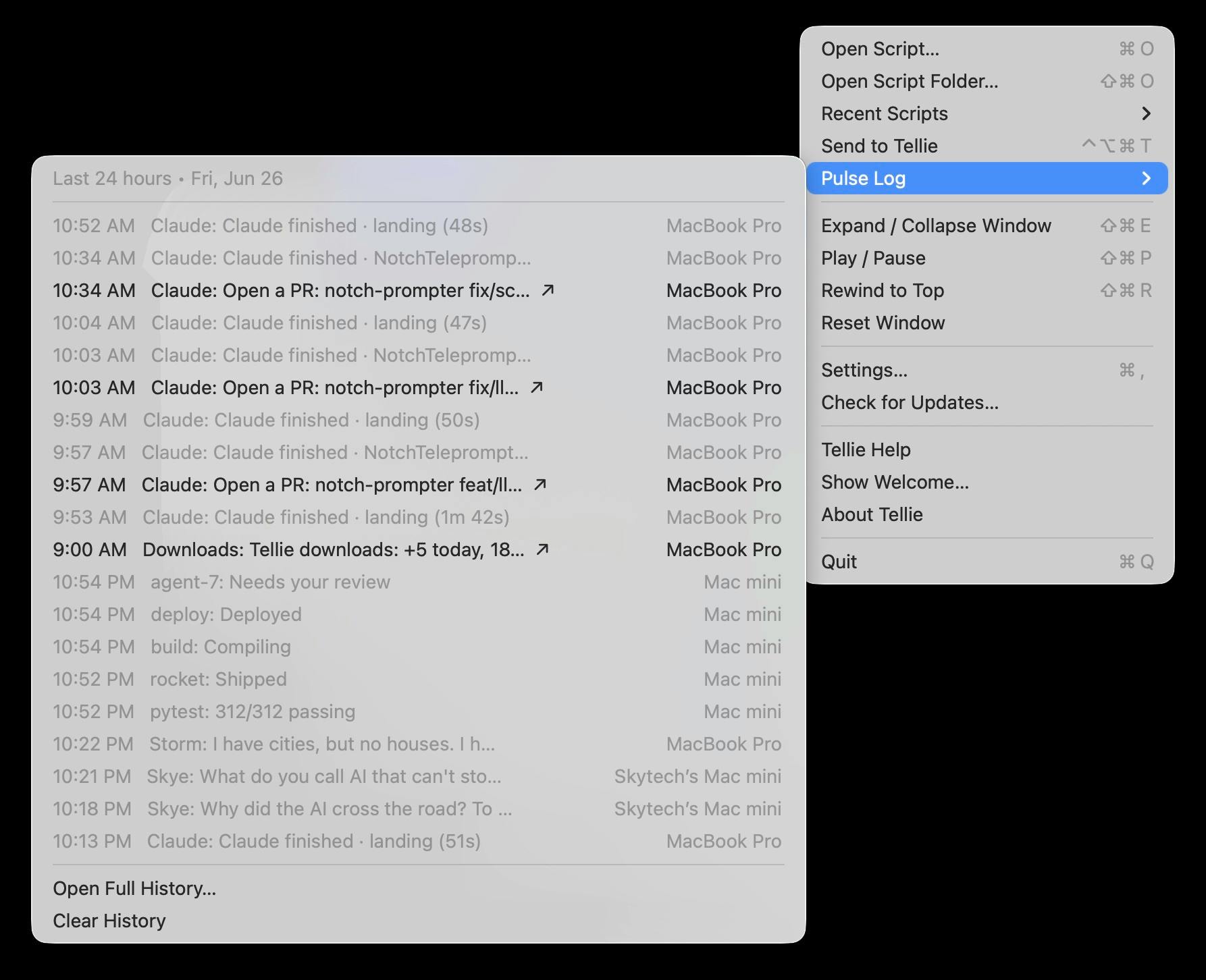Click 10:03 AM 'Claude finished · NotchTelepromp…' row
Screen dimensions: 1206x980
pyautogui.click(x=419, y=355)
